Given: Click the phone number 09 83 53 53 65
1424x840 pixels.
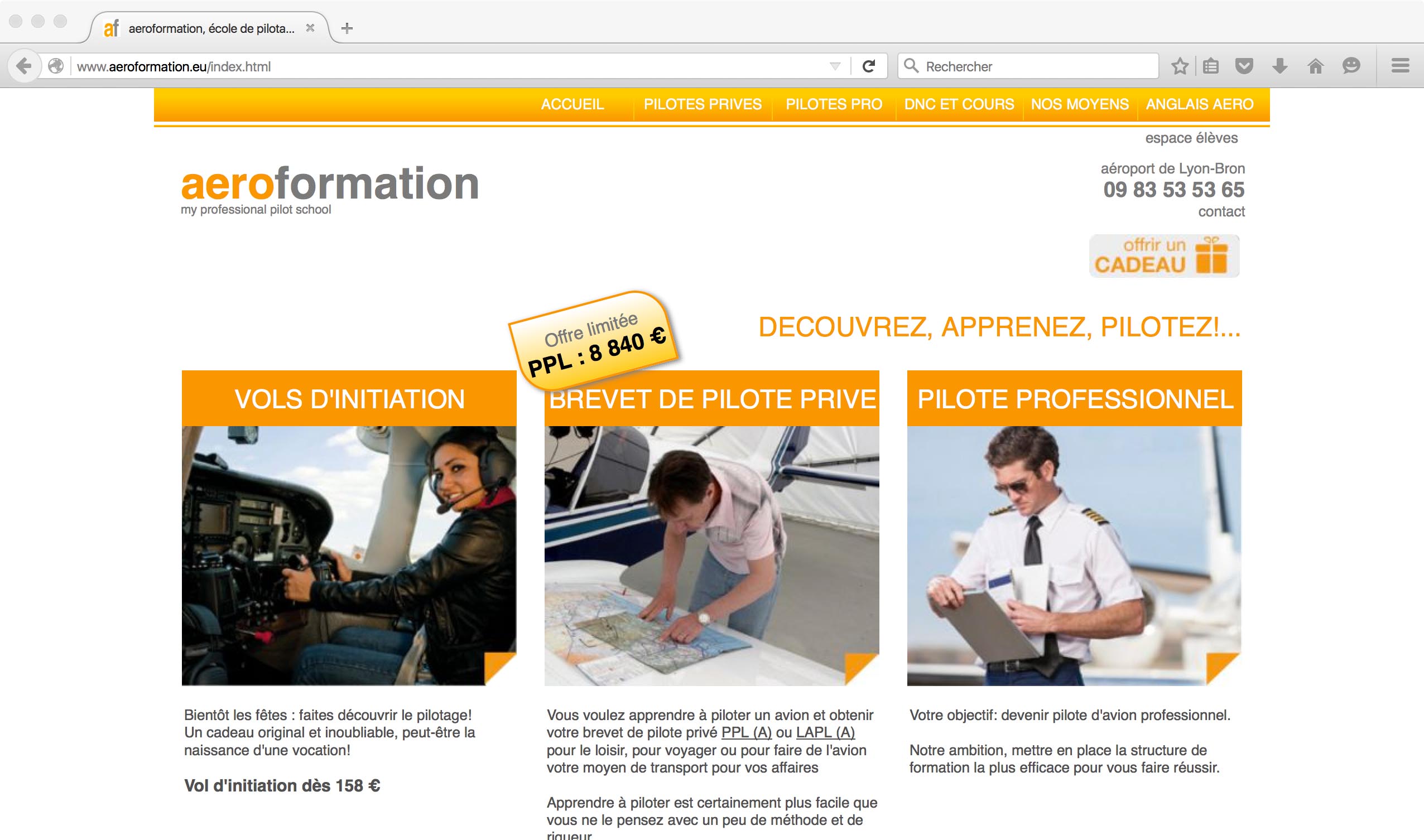Looking at the screenshot, I should point(1173,190).
